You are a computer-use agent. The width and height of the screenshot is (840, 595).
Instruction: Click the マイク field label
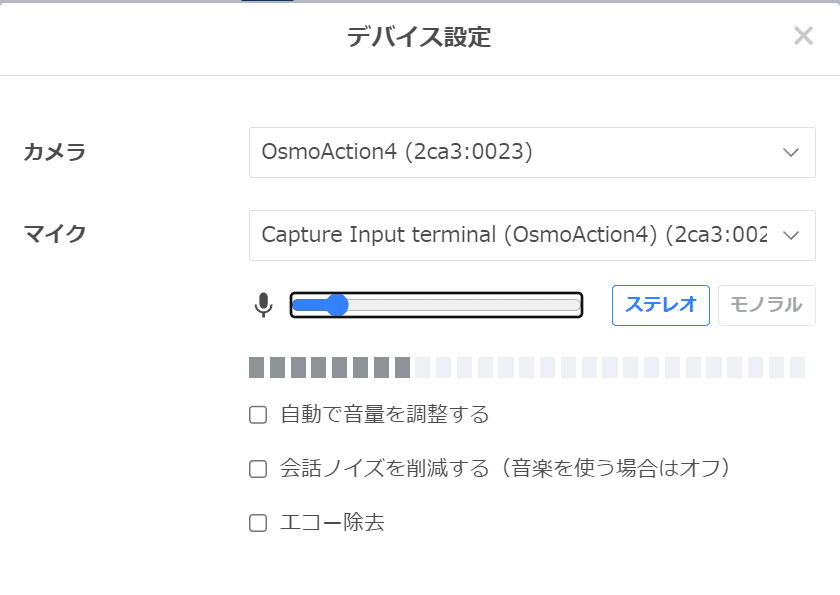(55, 234)
